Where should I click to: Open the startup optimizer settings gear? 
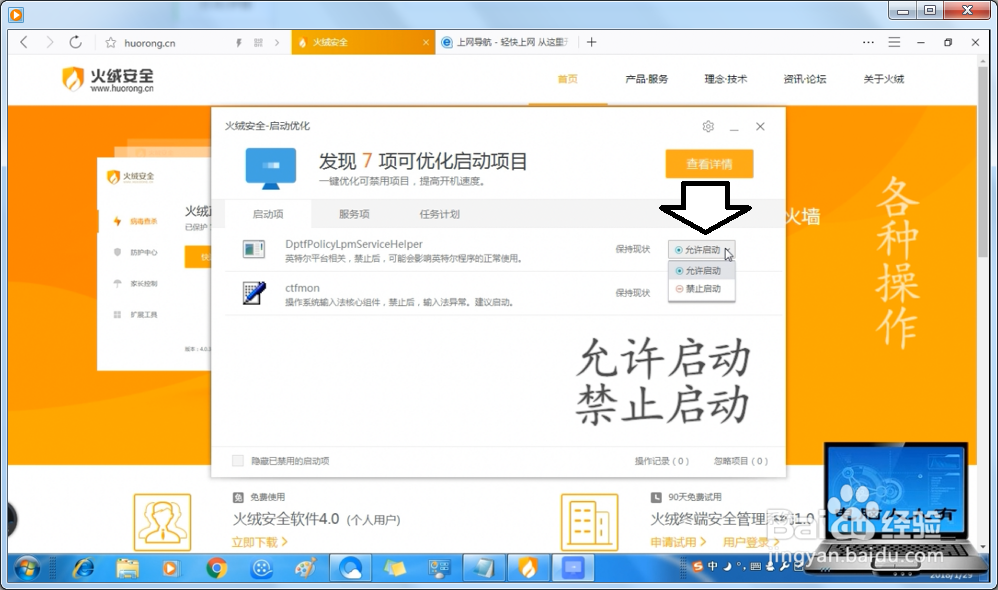point(708,127)
